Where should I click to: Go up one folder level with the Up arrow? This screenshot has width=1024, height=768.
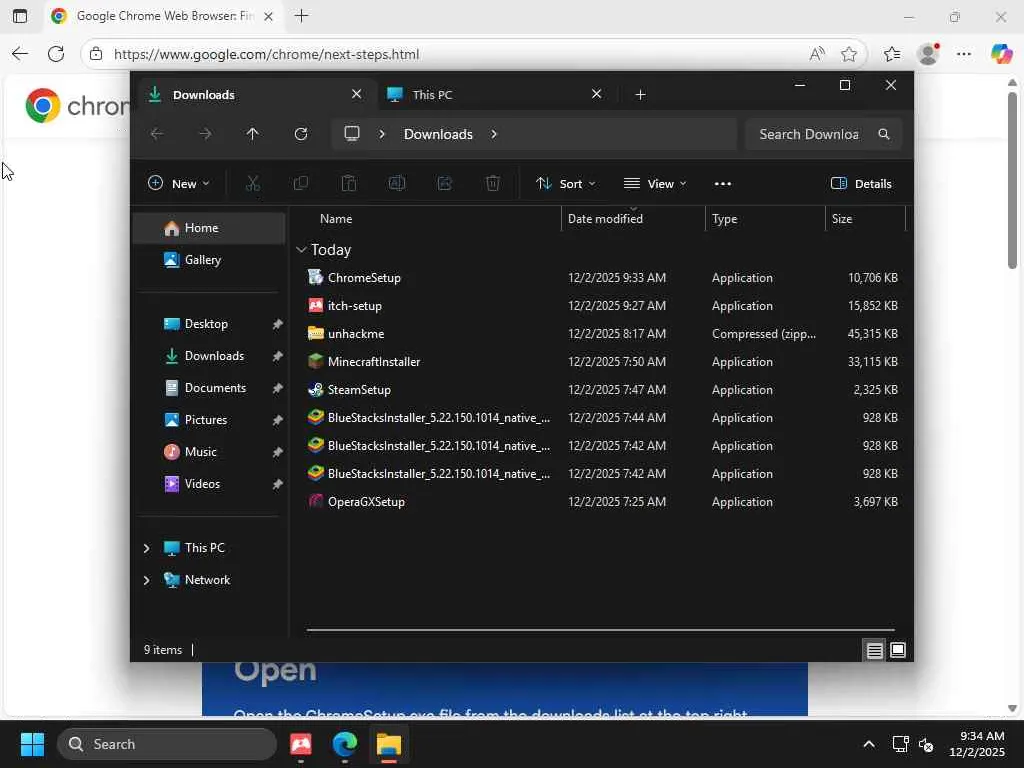pos(253,134)
